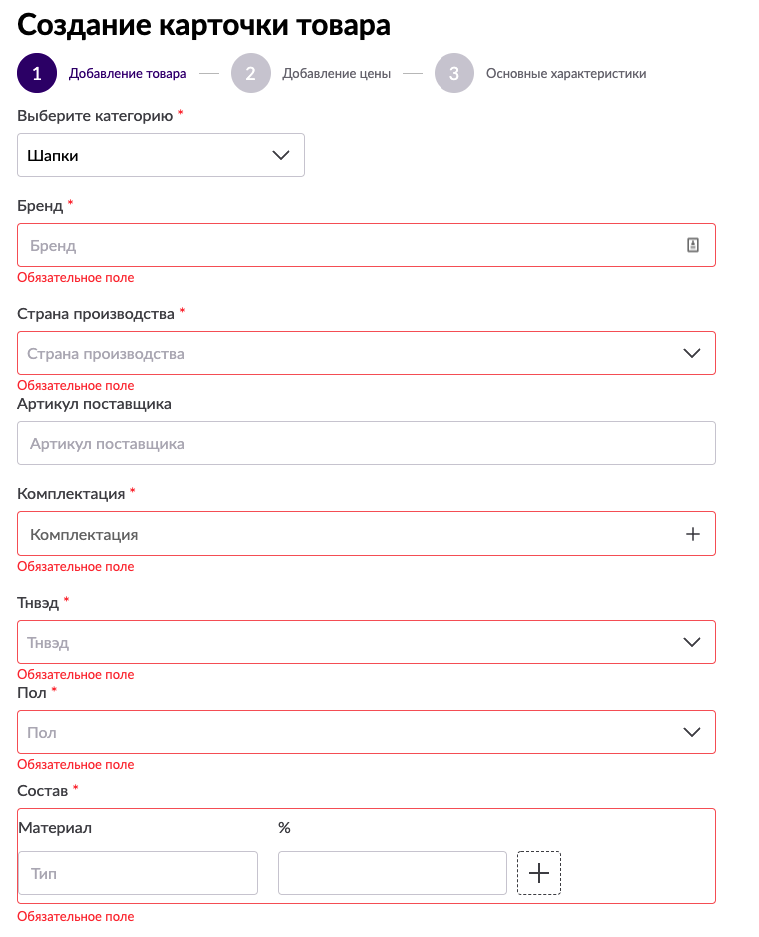This screenshot has width=759, height=937.
Task: Click the Тнвэд field placeholder text
Action: [x=48, y=642]
